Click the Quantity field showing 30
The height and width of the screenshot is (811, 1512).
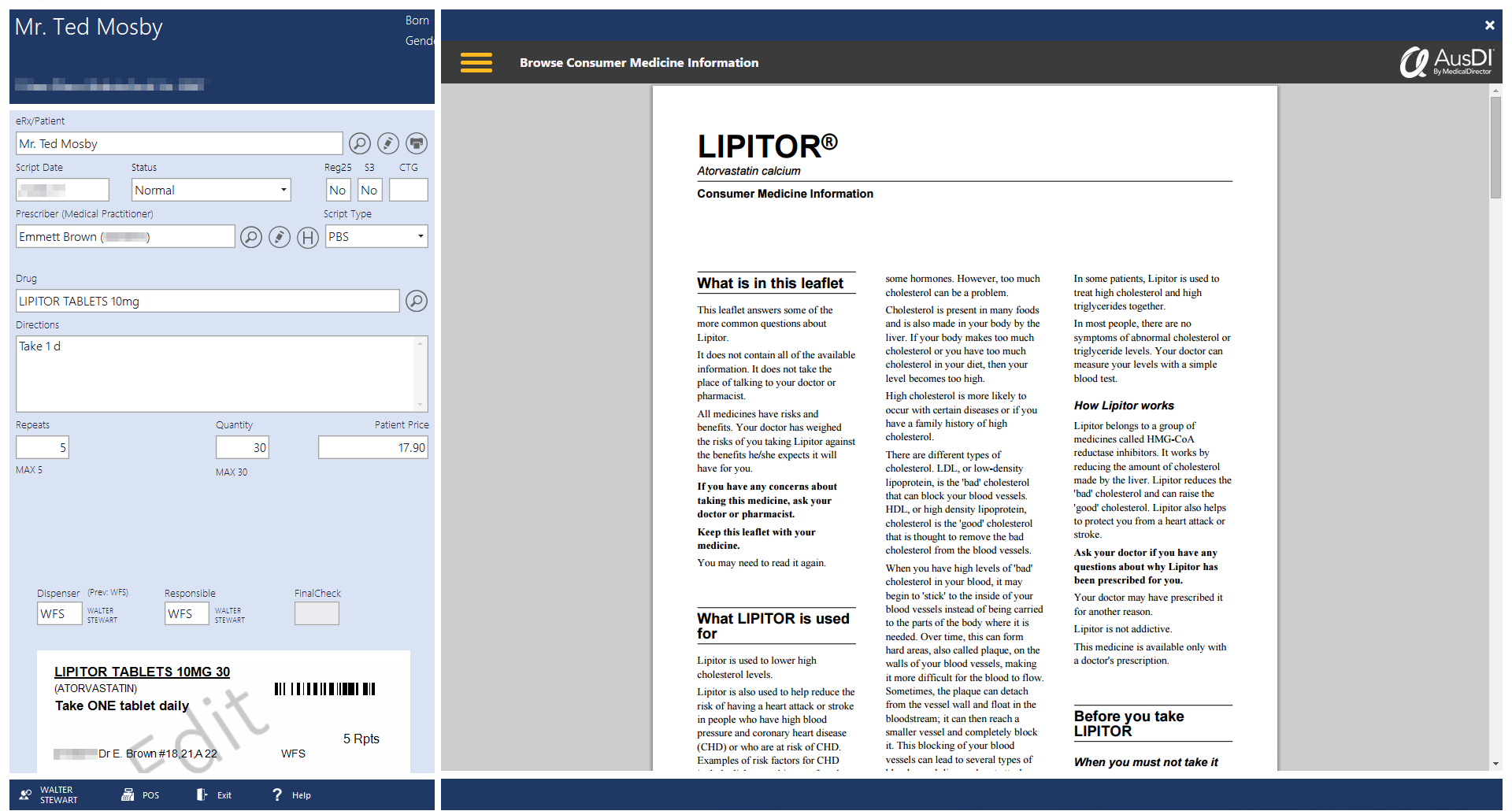(x=243, y=447)
